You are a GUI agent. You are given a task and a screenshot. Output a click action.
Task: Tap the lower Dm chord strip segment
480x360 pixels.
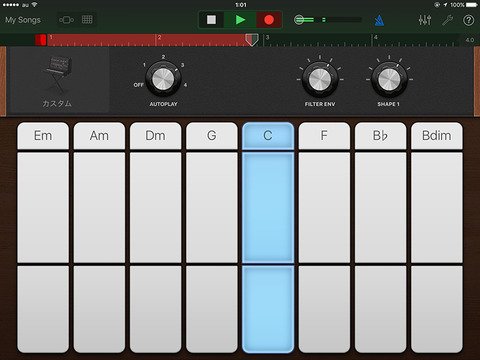pos(155,309)
